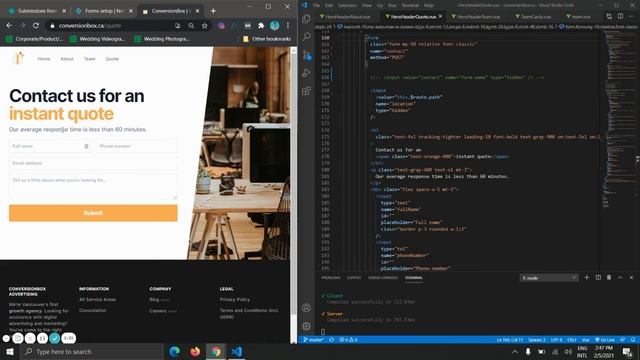Viewport: 640px width, 360px height.
Task: Split the VS Code editor to the right
Action: [620, 16]
